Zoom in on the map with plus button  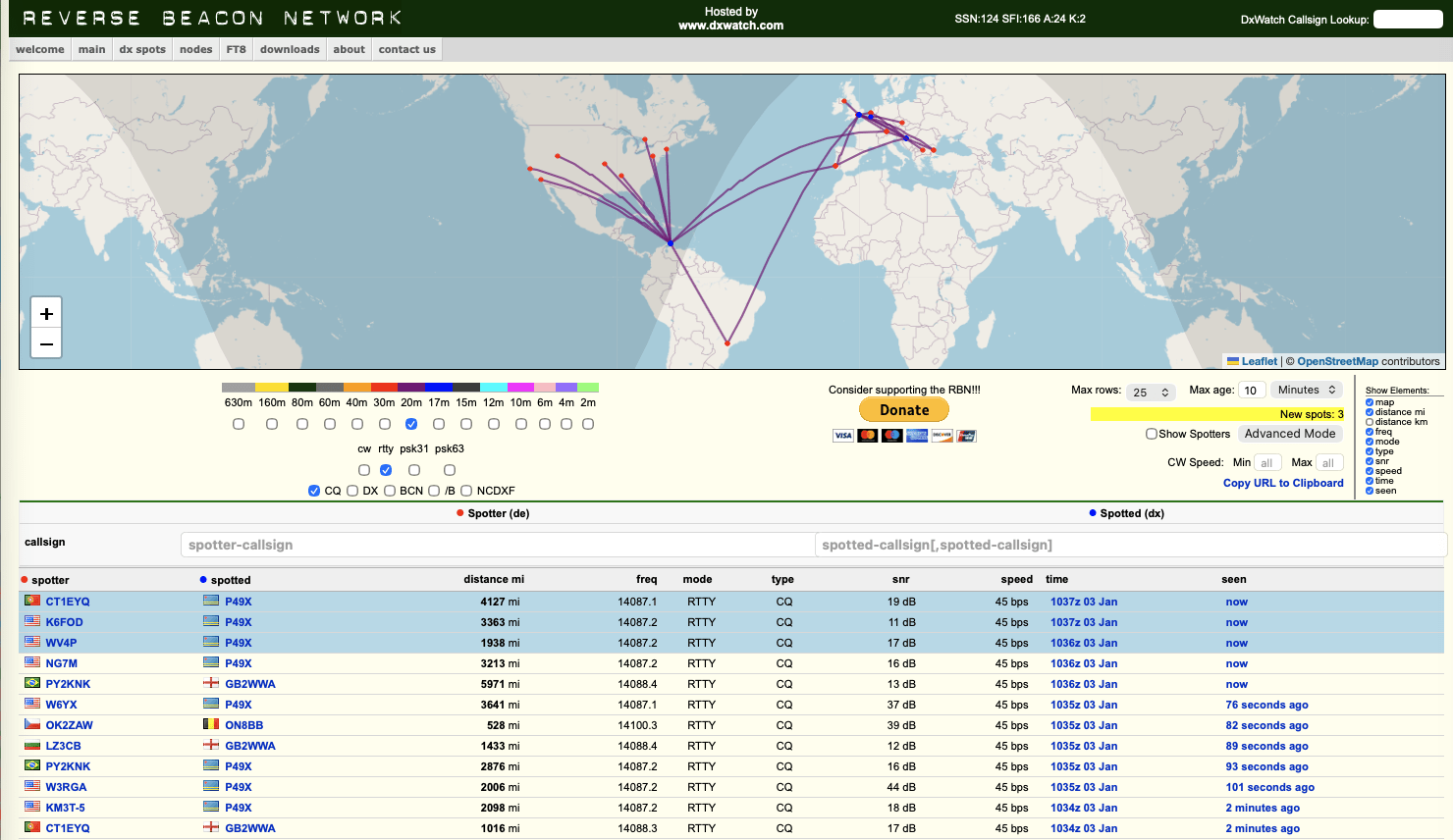46,314
